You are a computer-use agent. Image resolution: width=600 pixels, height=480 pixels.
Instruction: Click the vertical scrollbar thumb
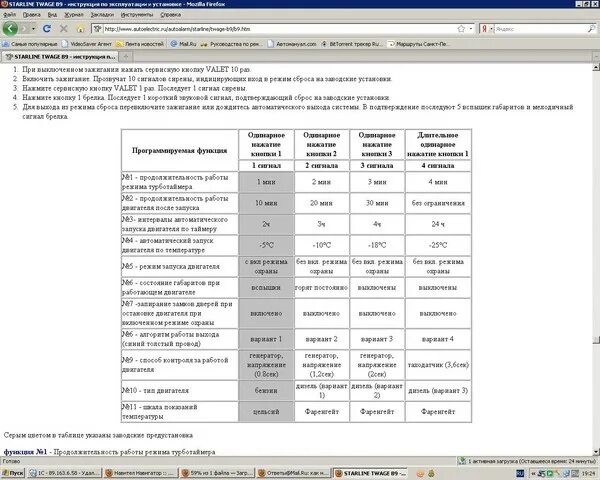coord(596,340)
